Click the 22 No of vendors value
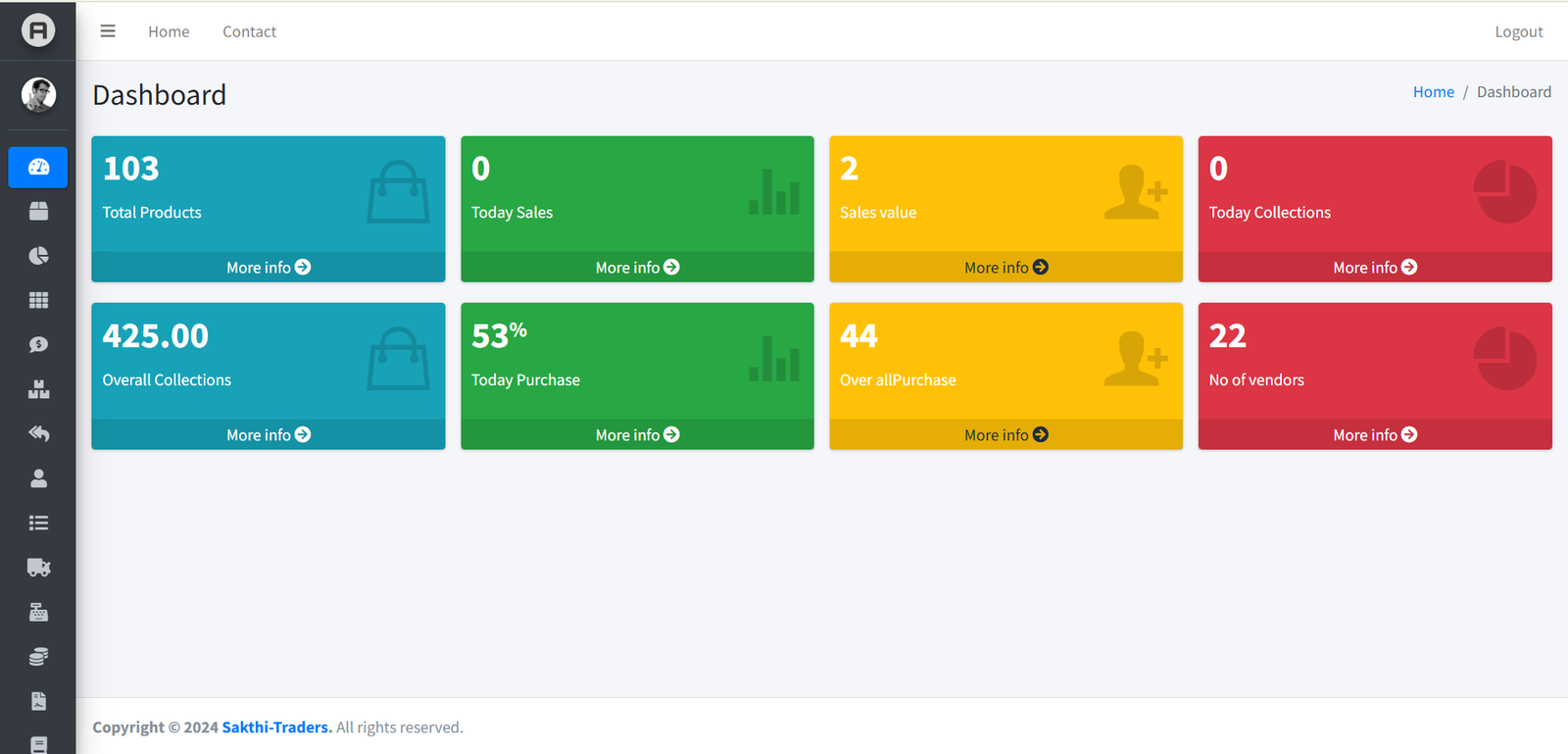The image size is (1568, 754). pyautogui.click(x=1227, y=336)
